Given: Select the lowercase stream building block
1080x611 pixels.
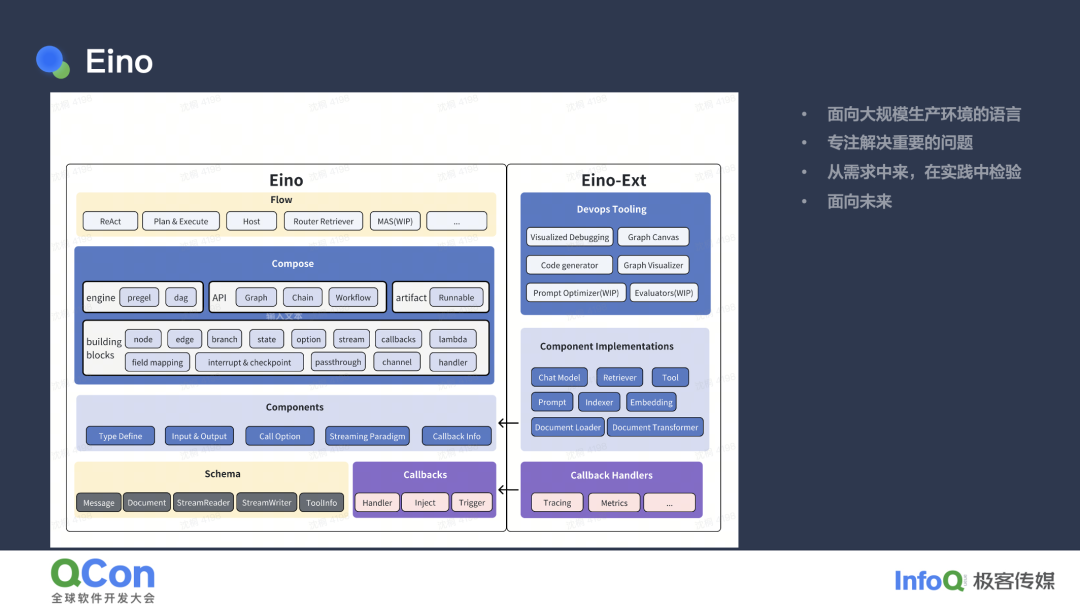Looking at the screenshot, I should pyautogui.click(x=351, y=339).
